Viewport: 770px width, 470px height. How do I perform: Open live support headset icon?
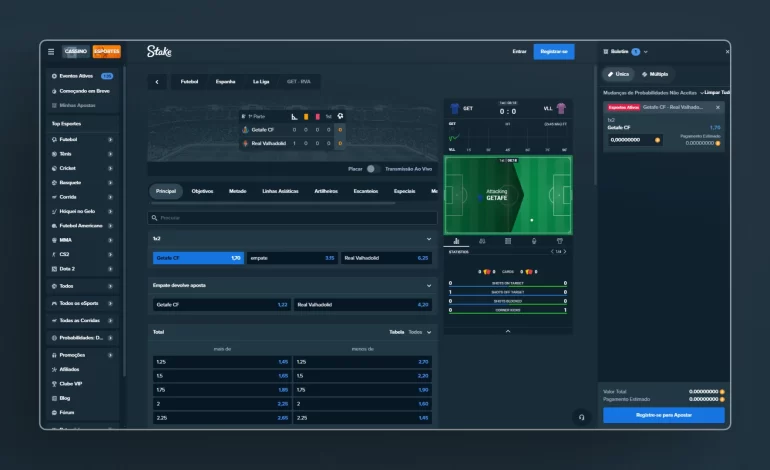pos(581,417)
